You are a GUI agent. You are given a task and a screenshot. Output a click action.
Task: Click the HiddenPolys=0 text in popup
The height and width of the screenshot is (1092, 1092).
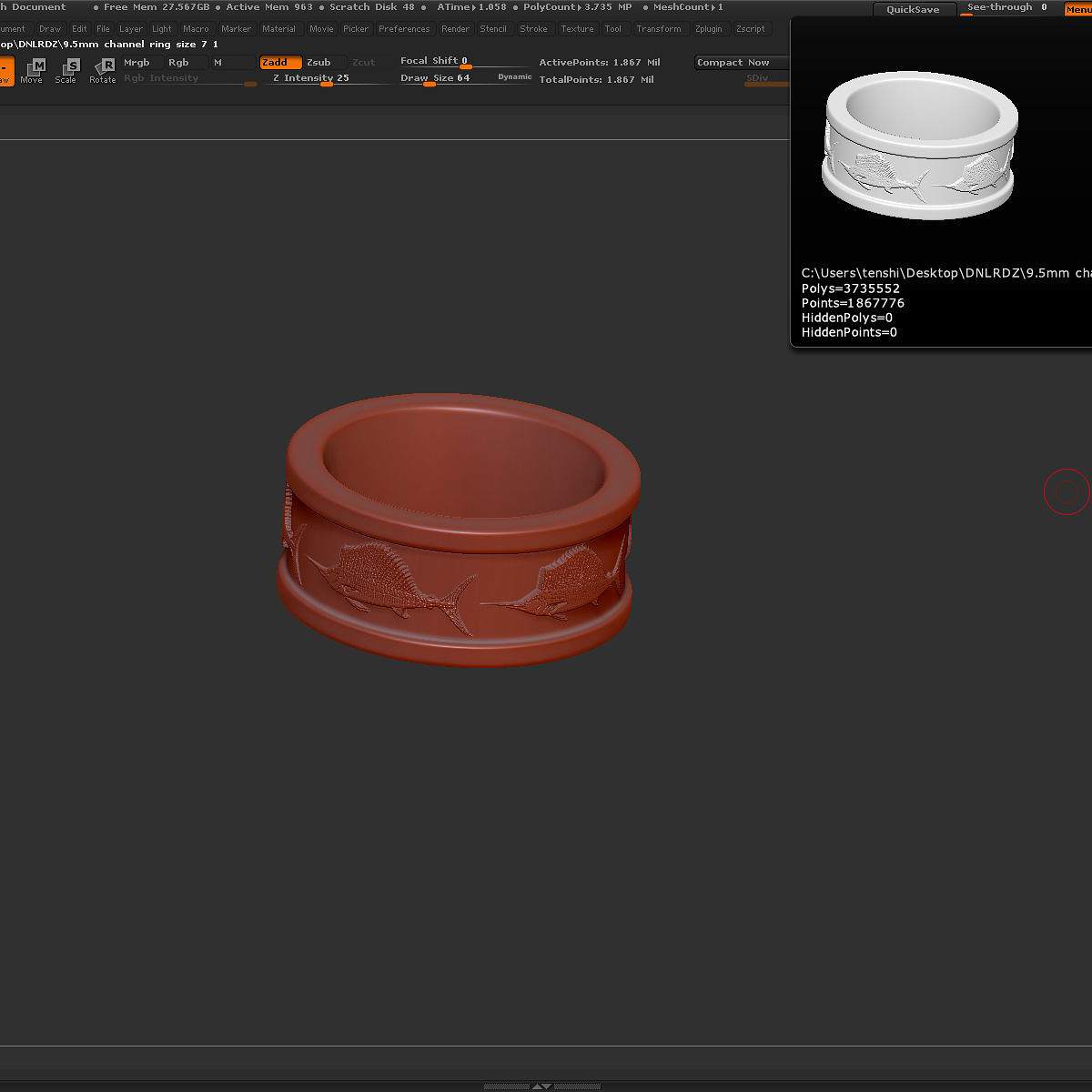pyautogui.click(x=847, y=318)
